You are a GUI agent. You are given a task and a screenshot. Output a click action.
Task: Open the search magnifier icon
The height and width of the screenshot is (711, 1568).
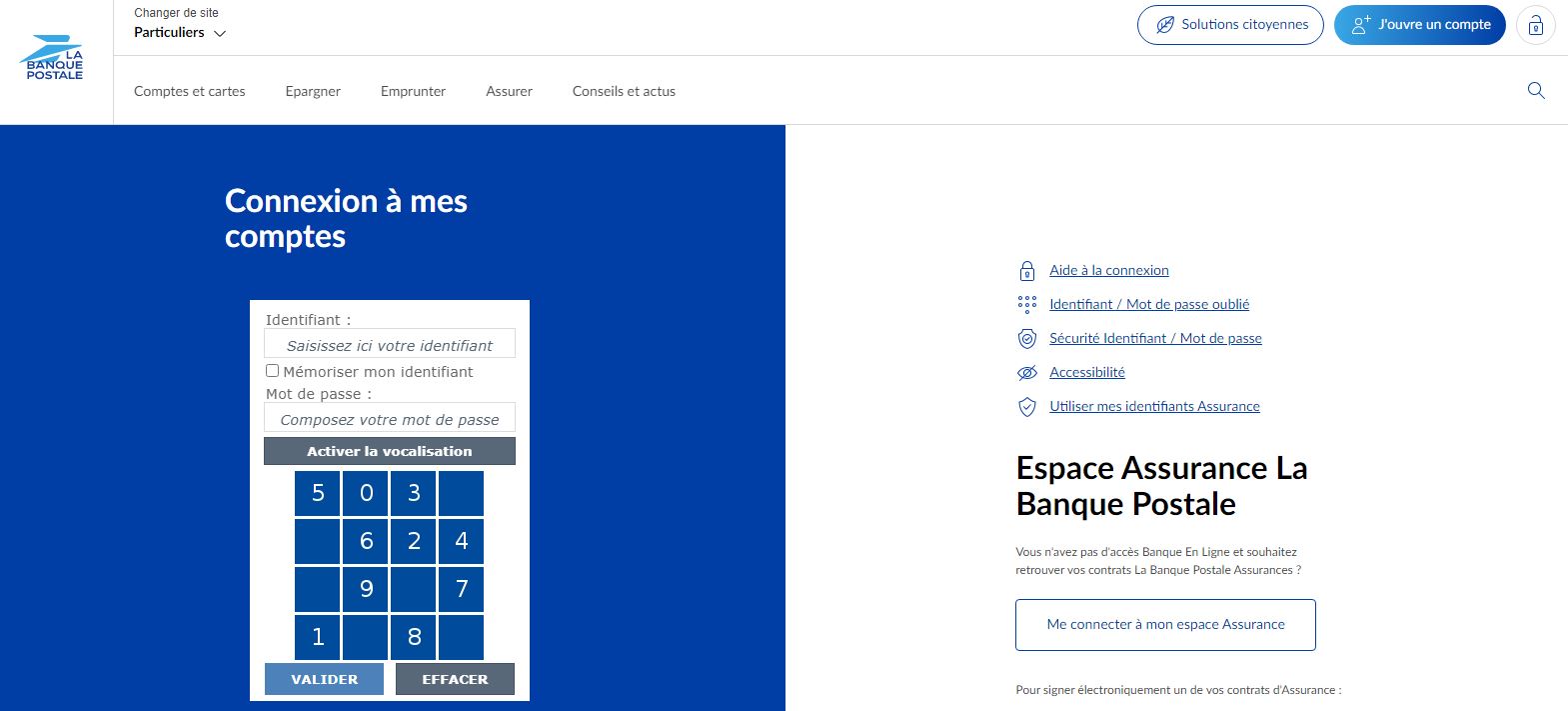coord(1536,91)
